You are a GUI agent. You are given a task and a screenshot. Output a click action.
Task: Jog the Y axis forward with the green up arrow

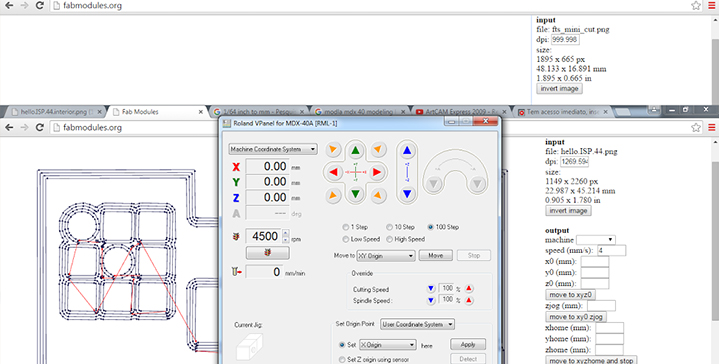click(355, 151)
